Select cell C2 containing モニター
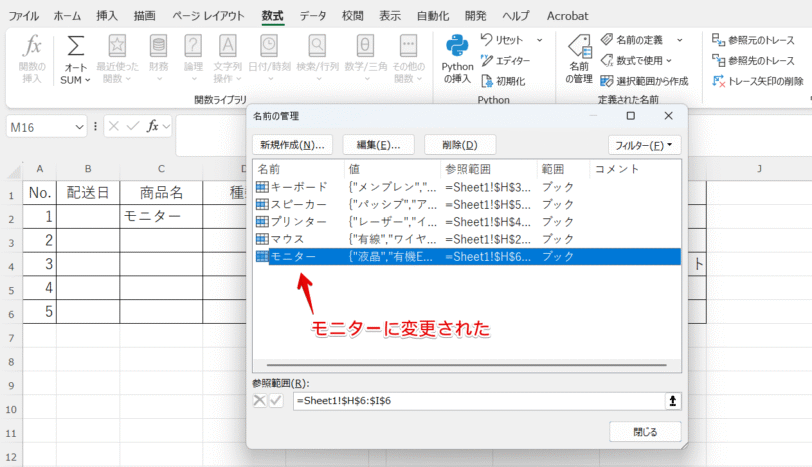Image resolution: width=812 pixels, height=467 pixels. [161, 216]
